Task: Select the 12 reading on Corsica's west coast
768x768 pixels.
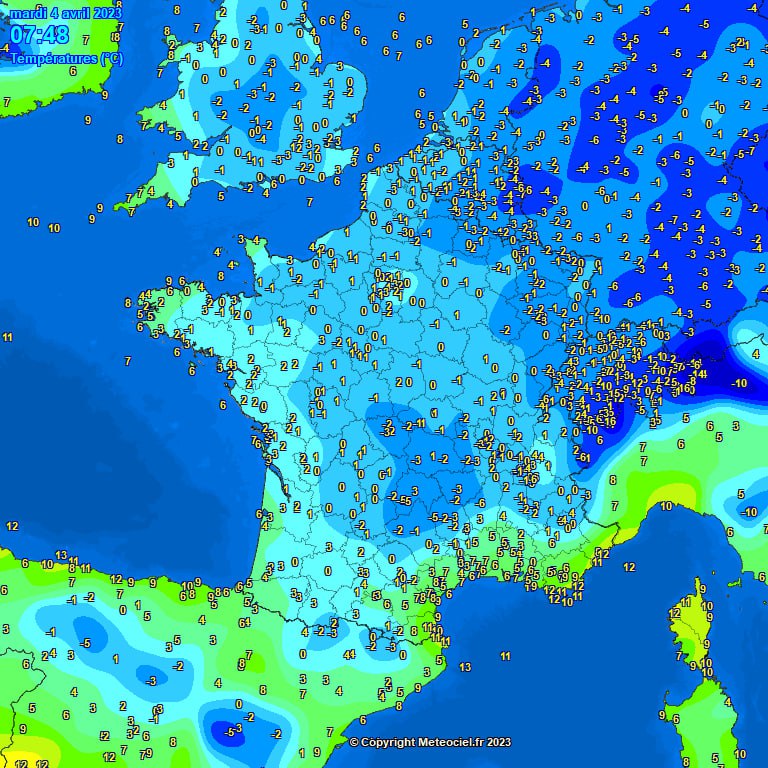Action: [674, 614]
